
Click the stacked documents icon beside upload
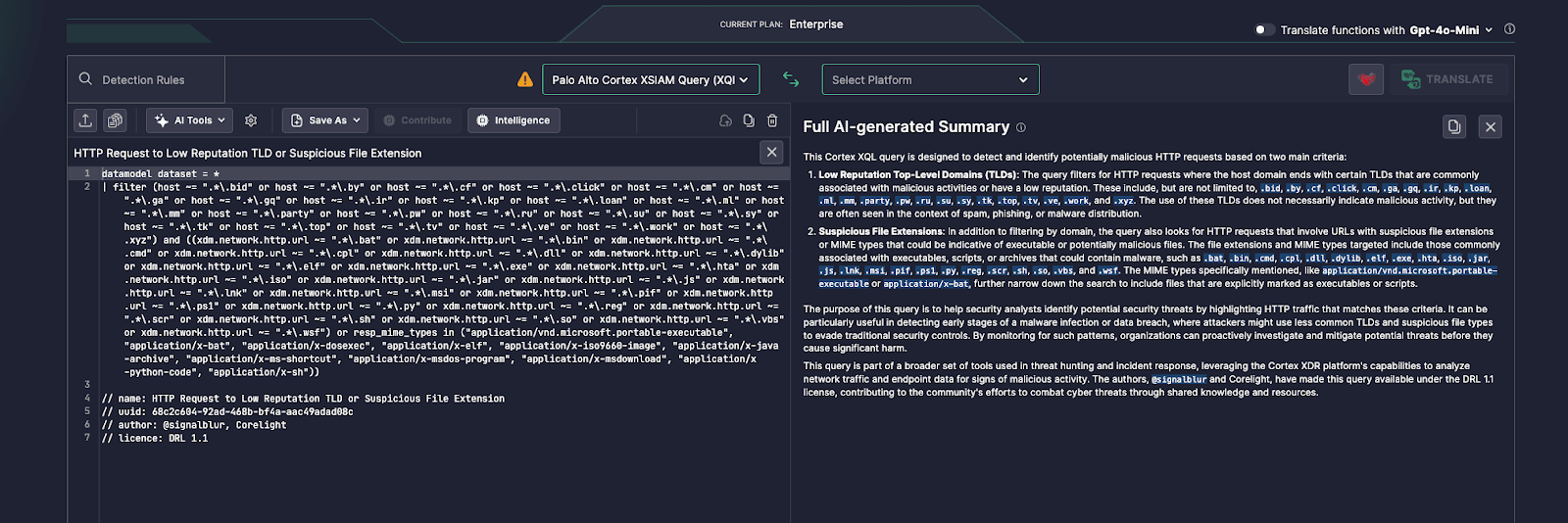[115, 120]
